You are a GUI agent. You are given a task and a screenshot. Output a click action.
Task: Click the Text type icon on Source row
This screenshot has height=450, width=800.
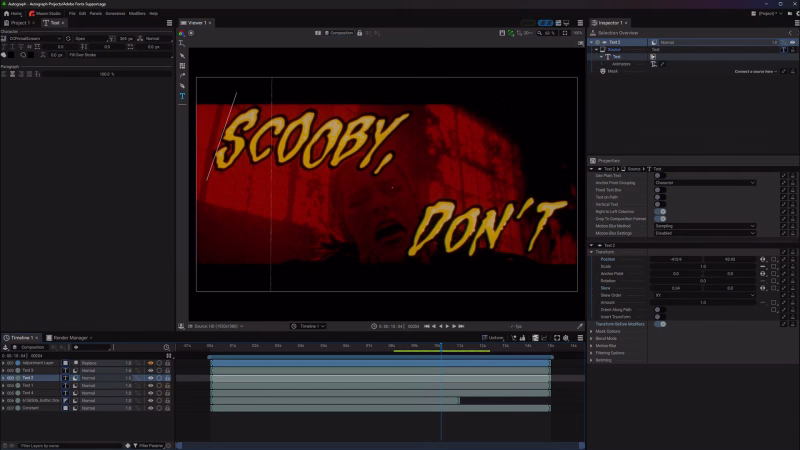(784, 49)
